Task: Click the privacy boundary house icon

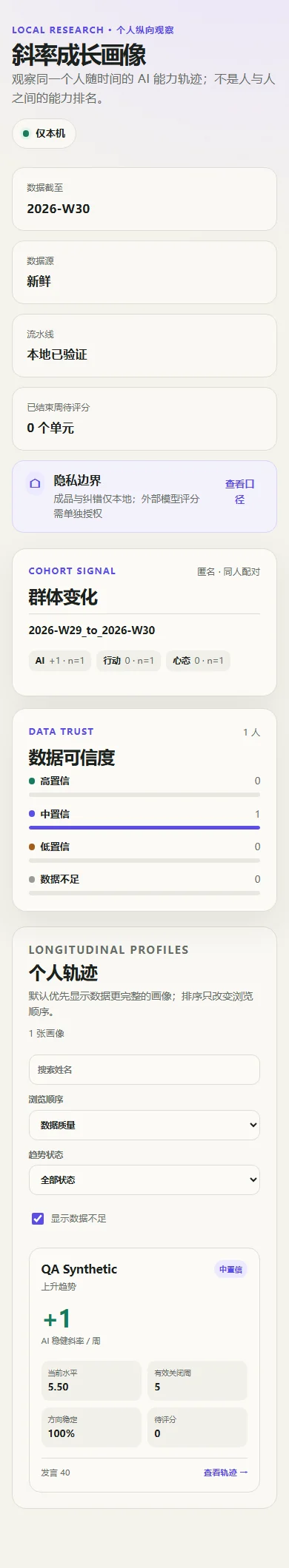Action: (35, 483)
